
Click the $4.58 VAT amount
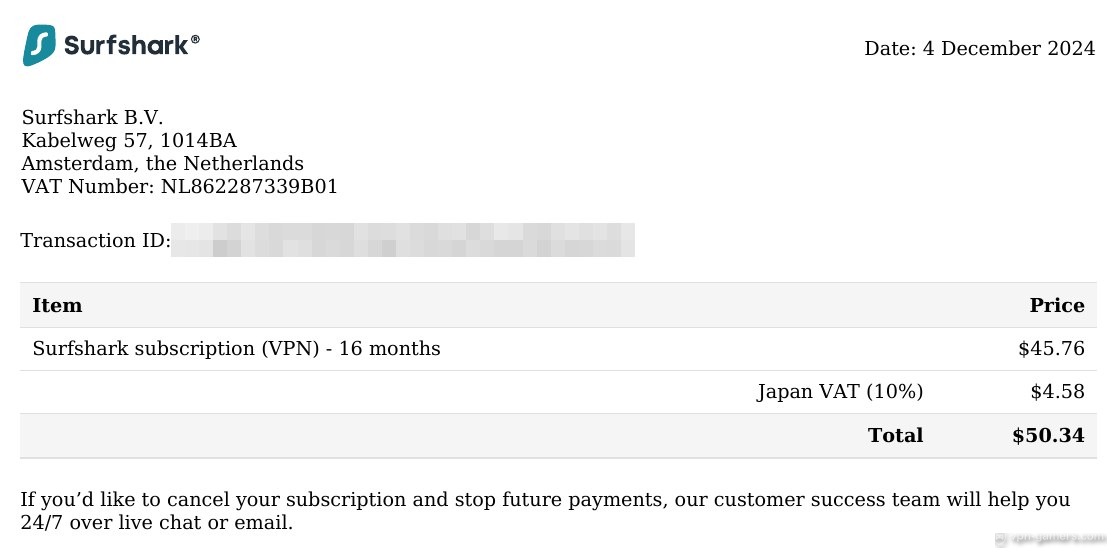[1058, 392]
